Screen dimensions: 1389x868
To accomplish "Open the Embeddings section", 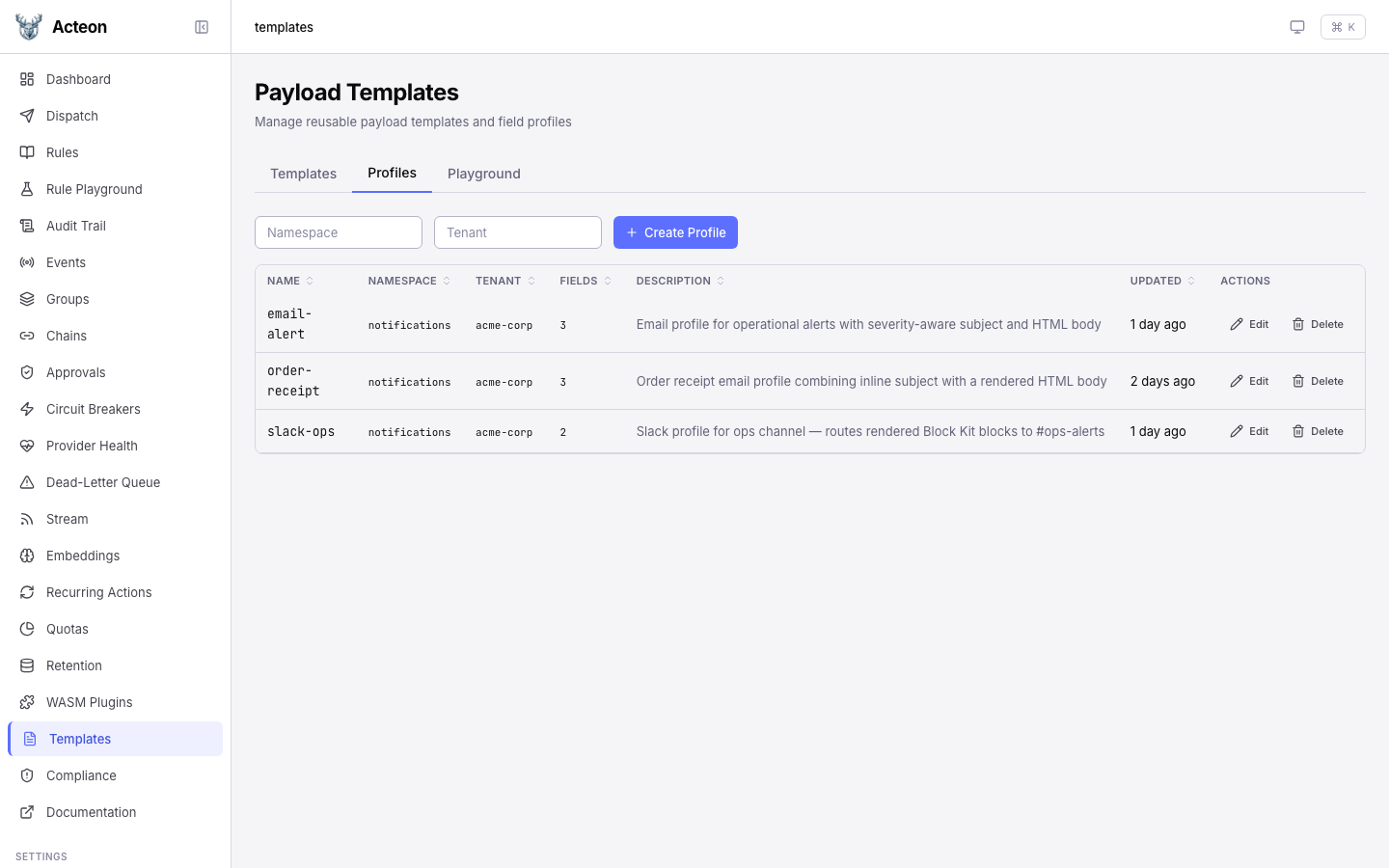I will (83, 556).
